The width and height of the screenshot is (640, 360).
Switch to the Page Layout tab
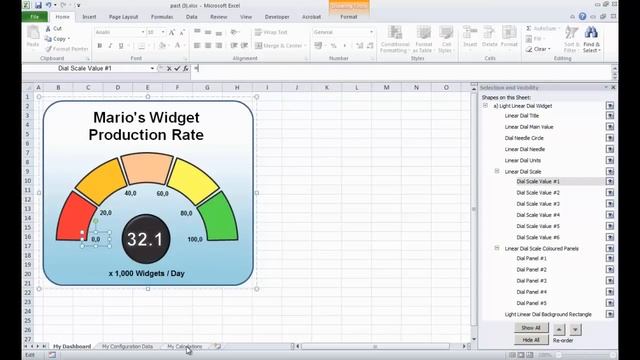click(x=123, y=17)
